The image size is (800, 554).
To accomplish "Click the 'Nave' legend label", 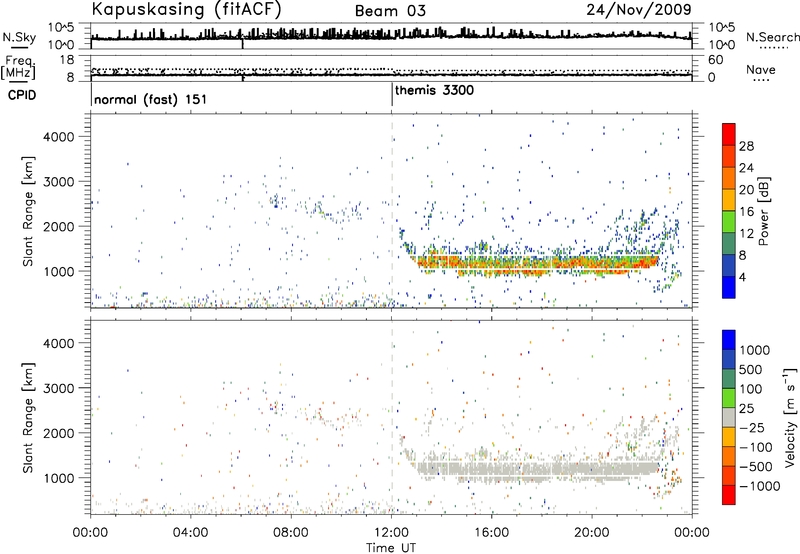I will click(x=761, y=70).
